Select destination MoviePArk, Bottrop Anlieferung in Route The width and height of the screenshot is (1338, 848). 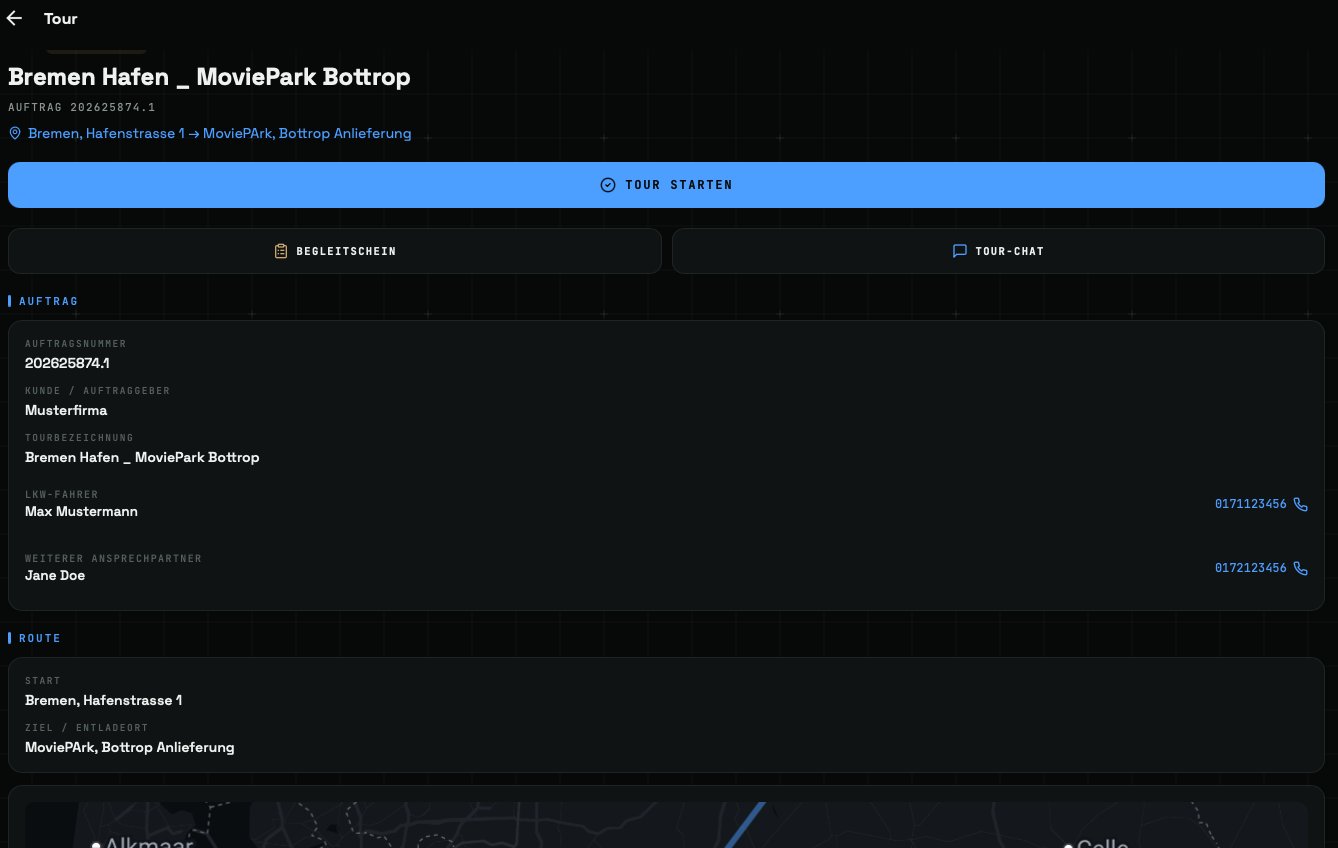click(x=130, y=747)
